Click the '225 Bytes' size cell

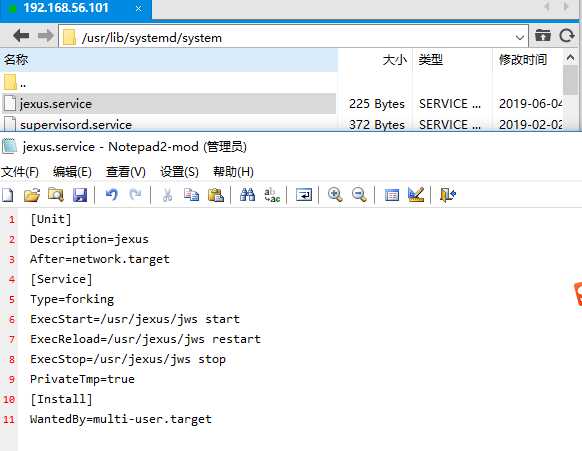(x=376, y=104)
